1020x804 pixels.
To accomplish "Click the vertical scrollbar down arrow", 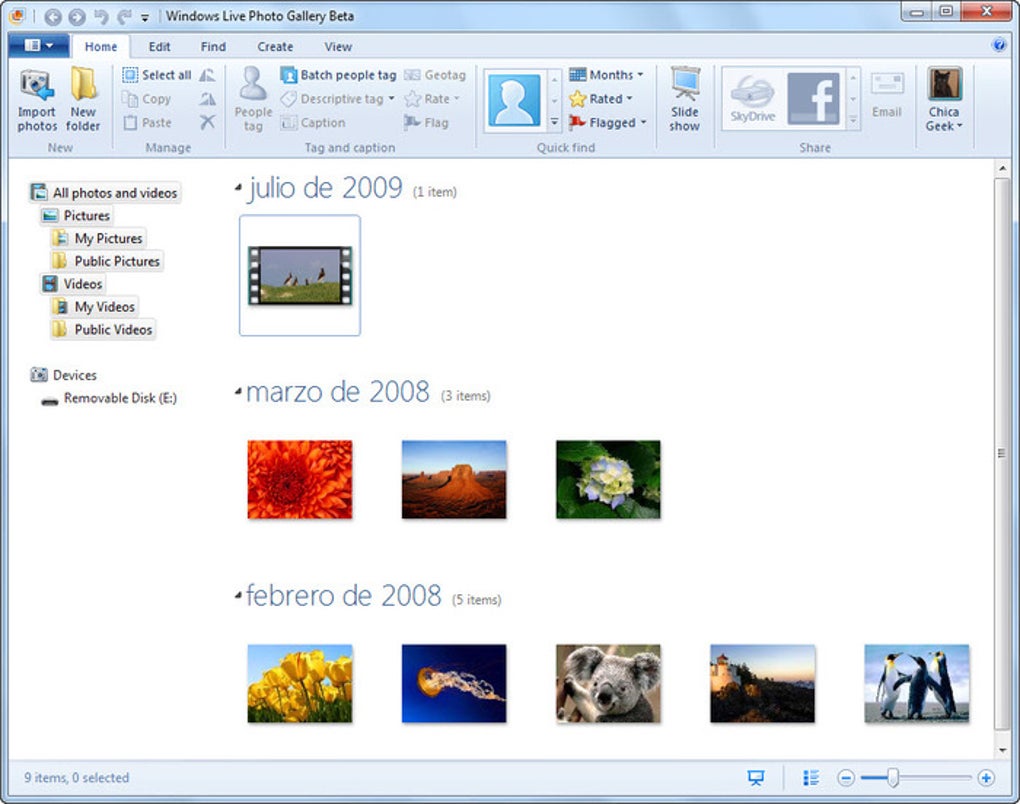I will pos(1002,750).
